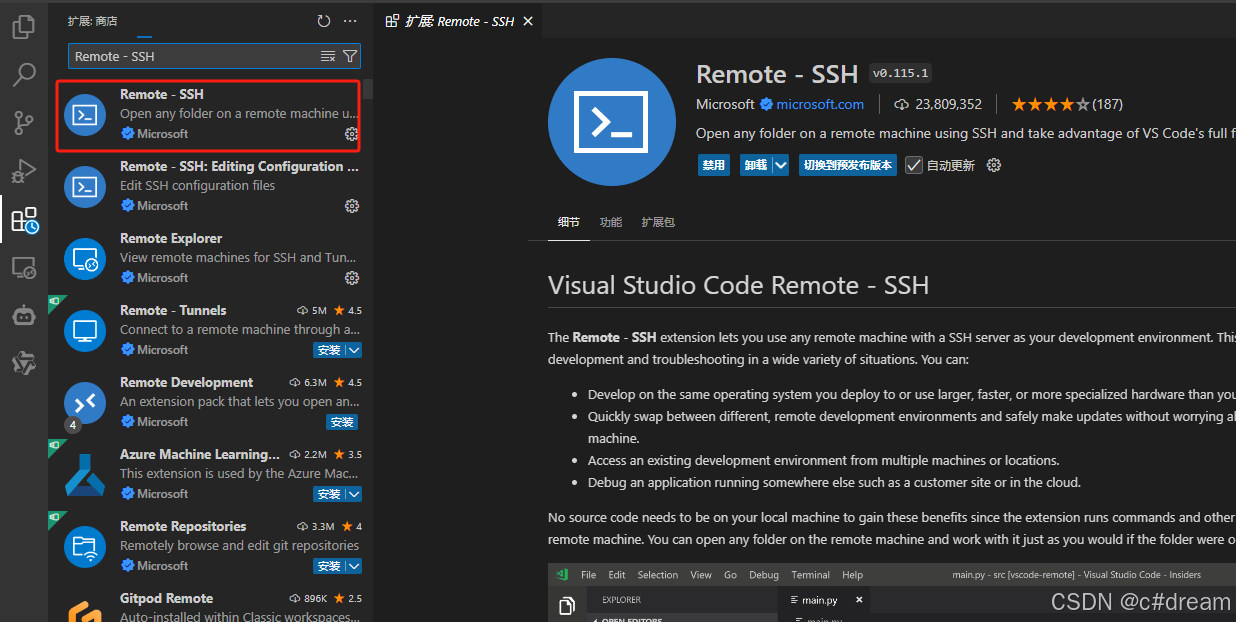The height and width of the screenshot is (622, 1236).
Task: Click the extension pack count badge 4
Action: pos(72,424)
